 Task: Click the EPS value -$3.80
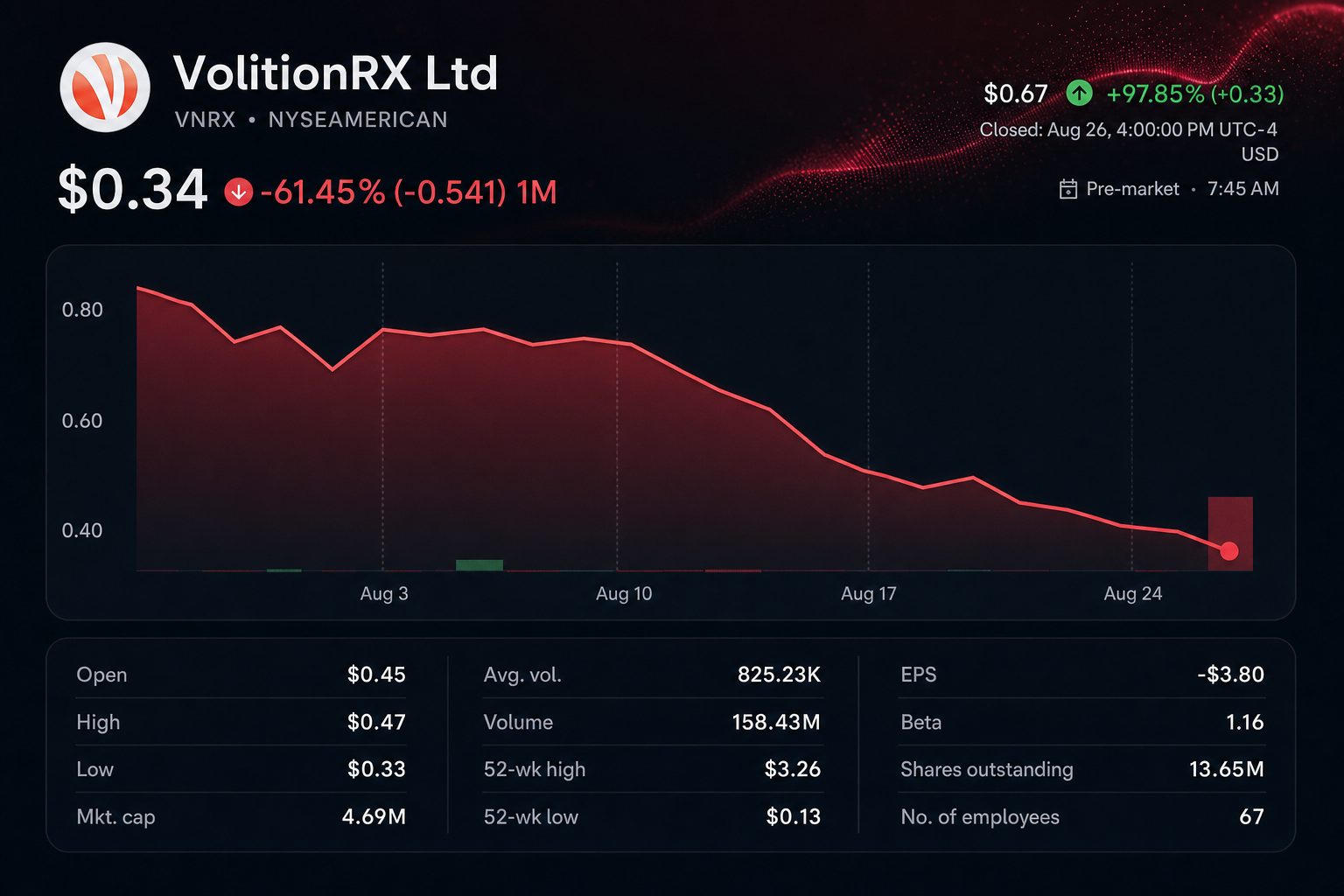click(1231, 675)
